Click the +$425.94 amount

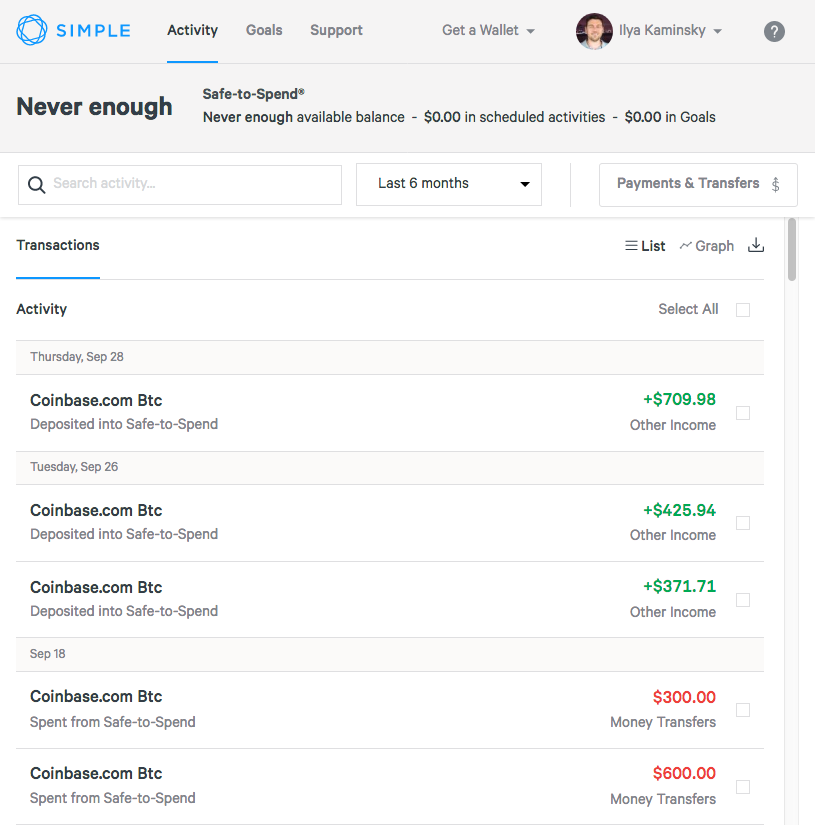tap(679, 510)
